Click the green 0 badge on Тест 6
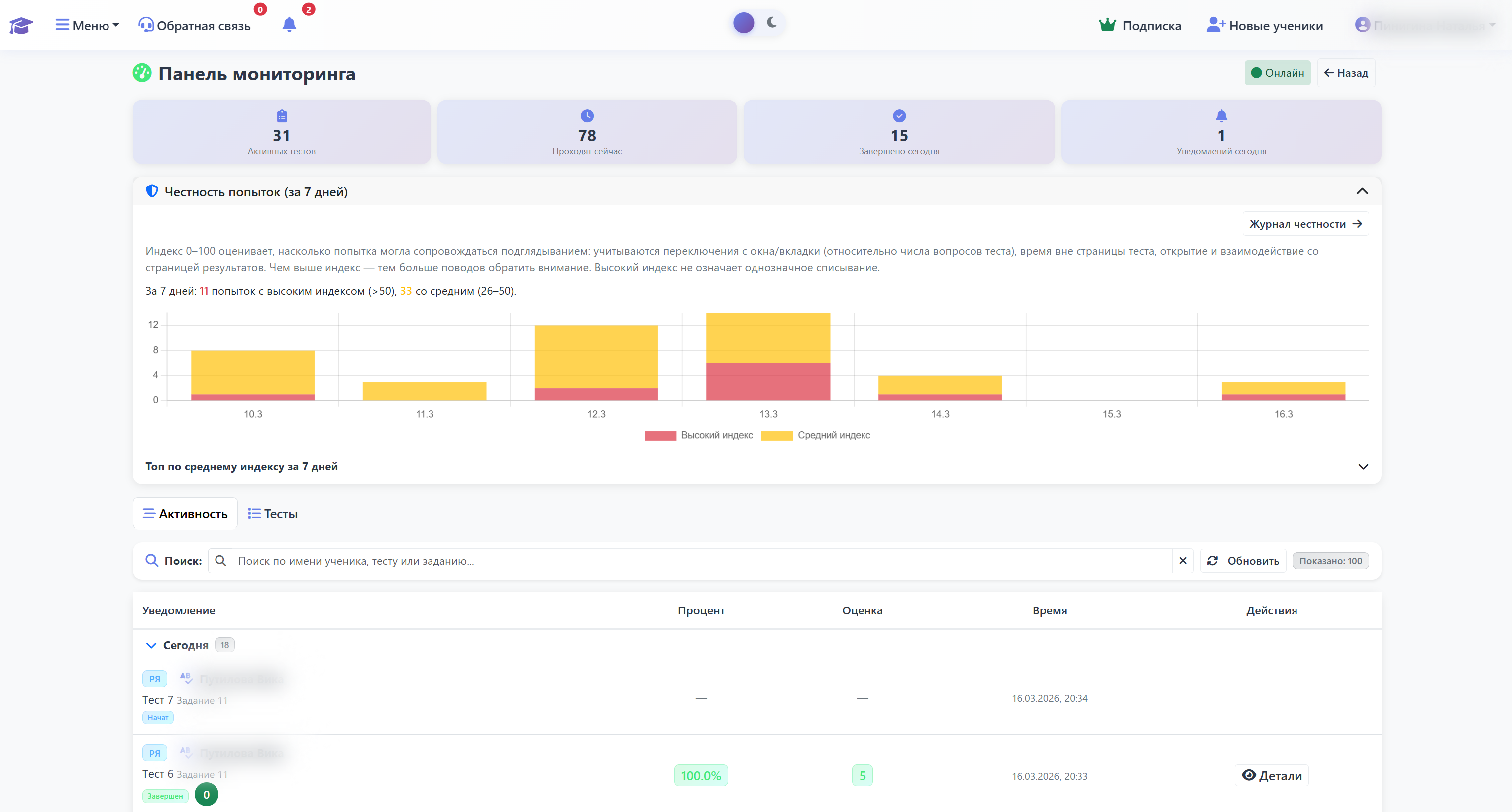The height and width of the screenshot is (812, 1512). 206,795
